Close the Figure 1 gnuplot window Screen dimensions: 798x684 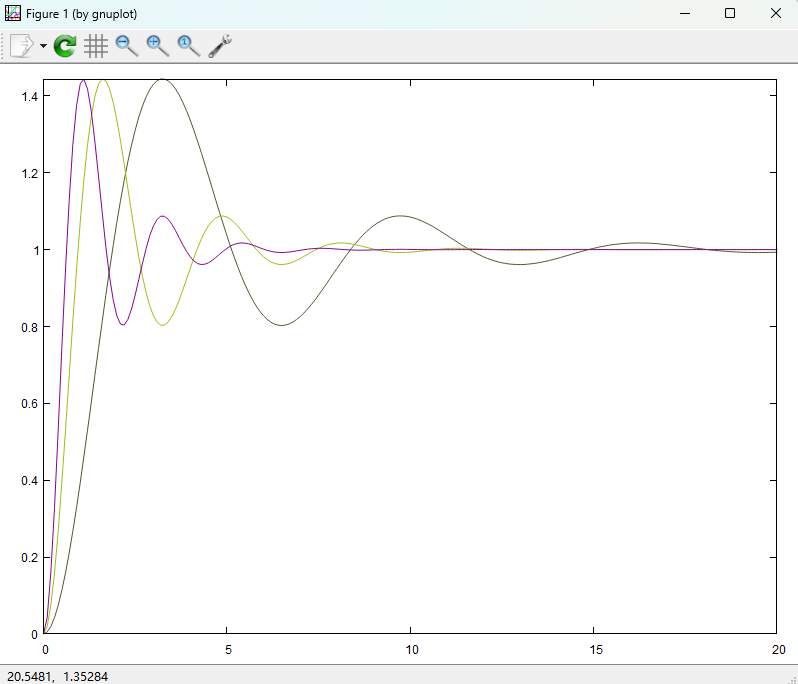click(775, 13)
